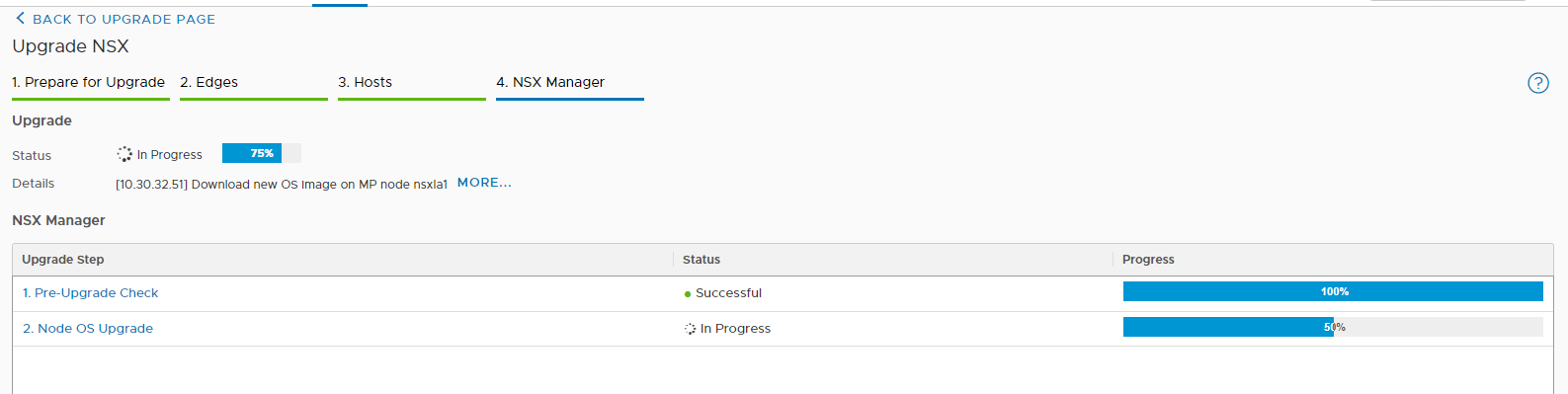Image resolution: width=1568 pixels, height=394 pixels.
Task: Click the Node OS Upgrade spinner icon
Action: point(690,329)
